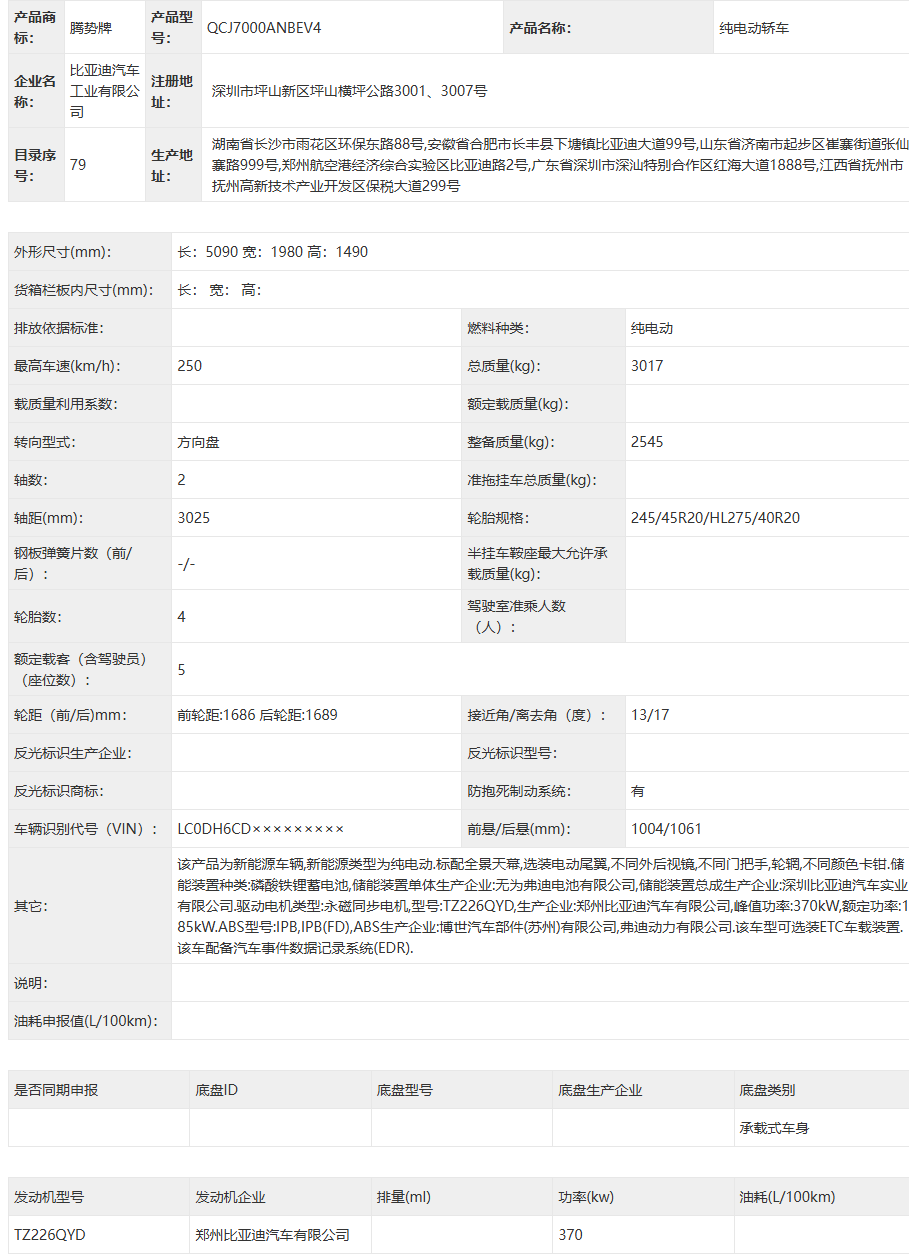Select the product model QCJ7000ANBEV4
909x1254 pixels.
tap(263, 28)
